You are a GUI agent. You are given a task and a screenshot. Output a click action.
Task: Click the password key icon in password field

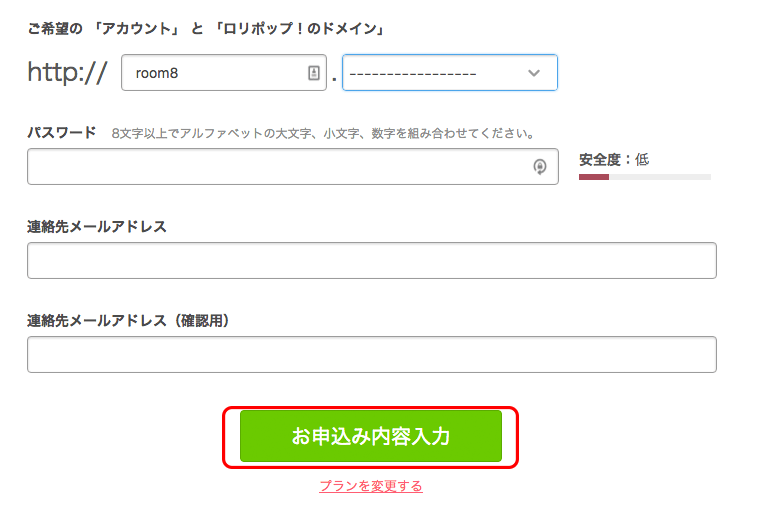click(x=540, y=167)
